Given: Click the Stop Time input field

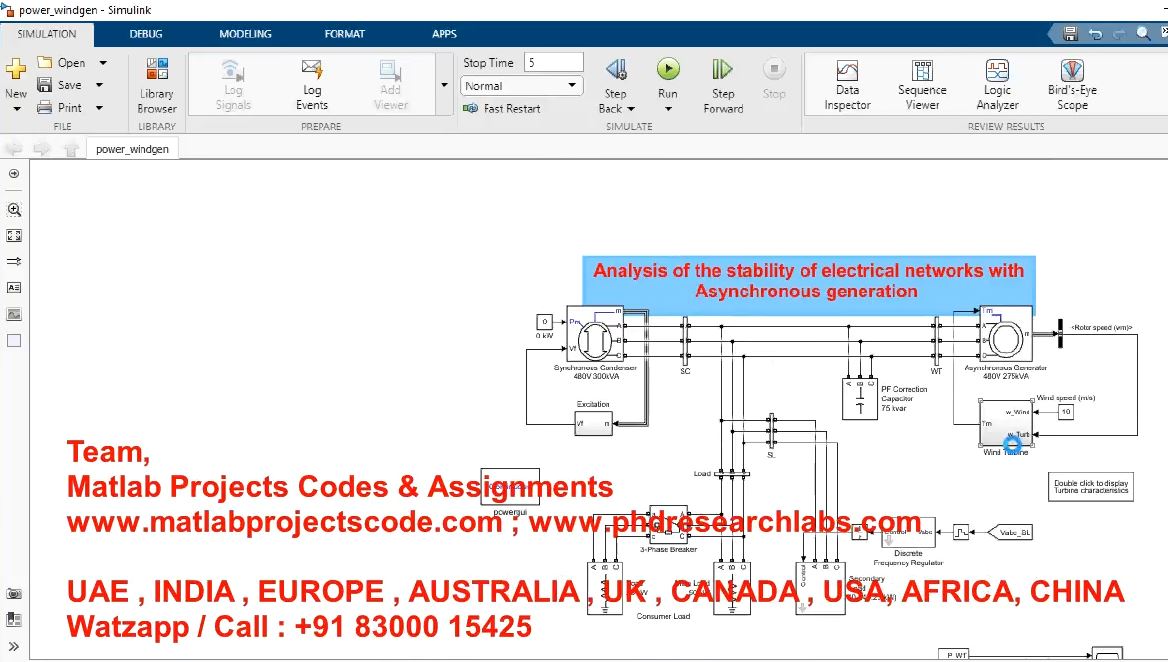Looking at the screenshot, I should pyautogui.click(x=553, y=63).
